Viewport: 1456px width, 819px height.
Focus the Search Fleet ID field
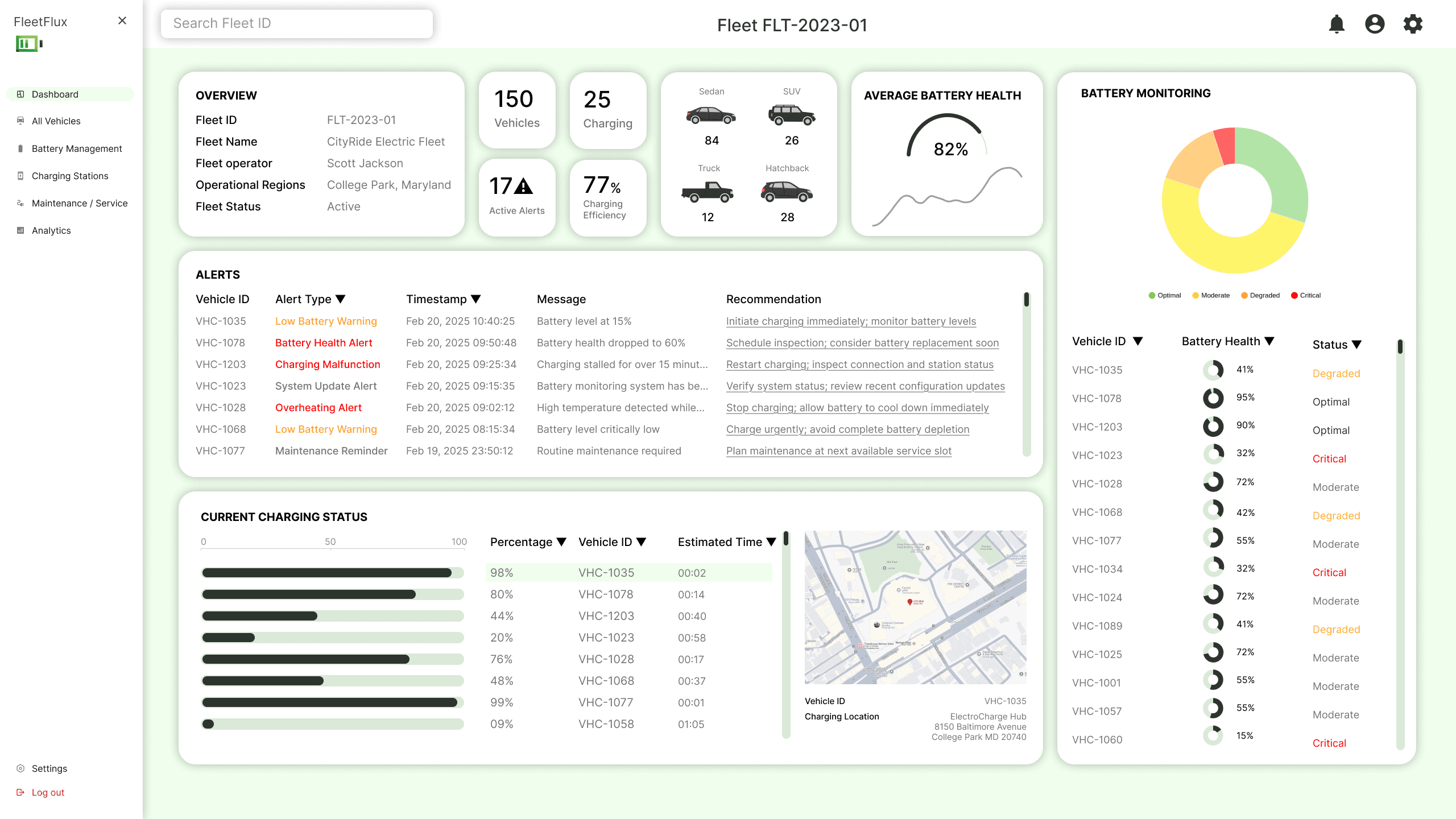pyautogui.click(x=296, y=23)
